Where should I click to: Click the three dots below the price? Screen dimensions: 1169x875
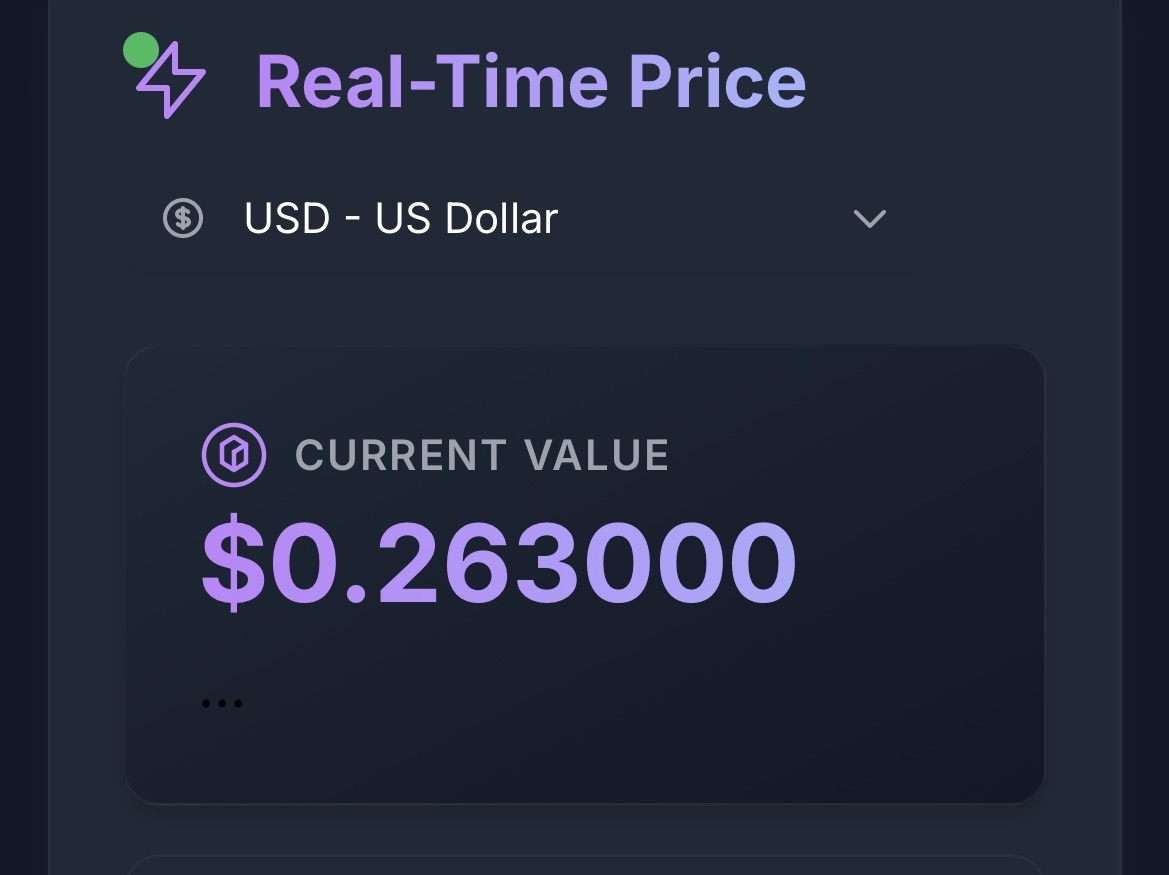pos(222,704)
